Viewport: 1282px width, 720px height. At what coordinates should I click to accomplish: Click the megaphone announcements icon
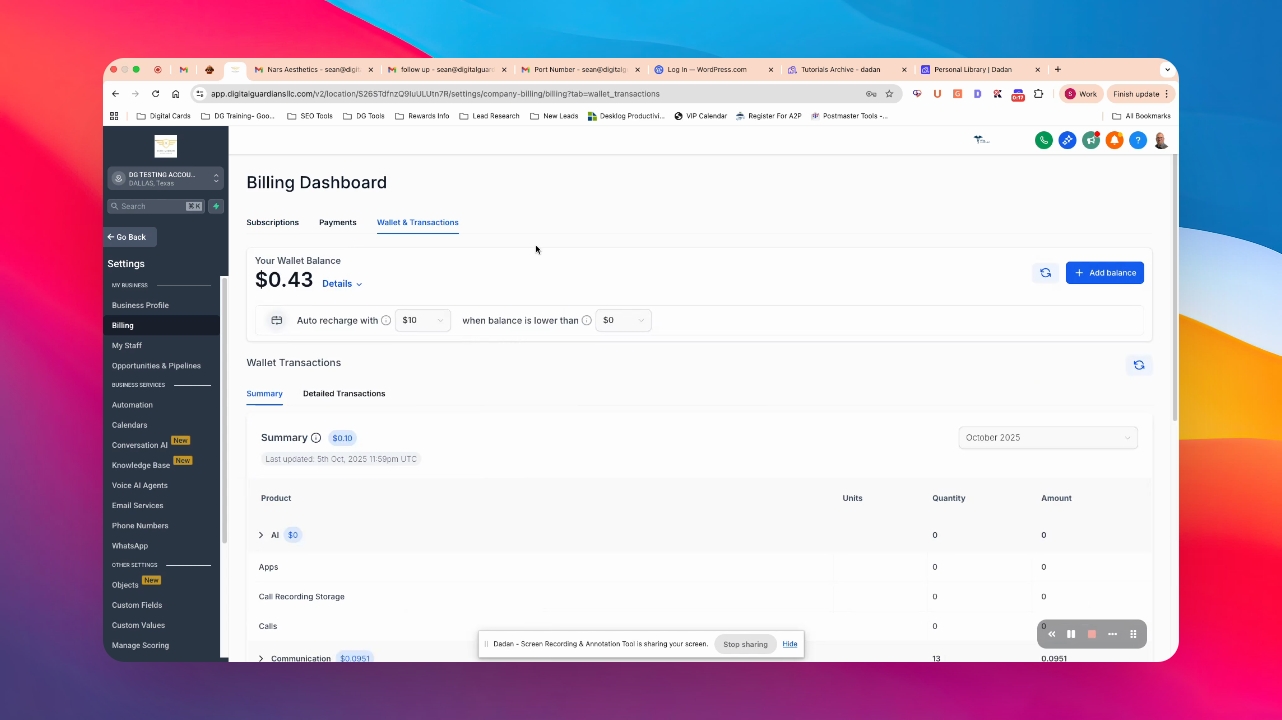coord(1090,140)
